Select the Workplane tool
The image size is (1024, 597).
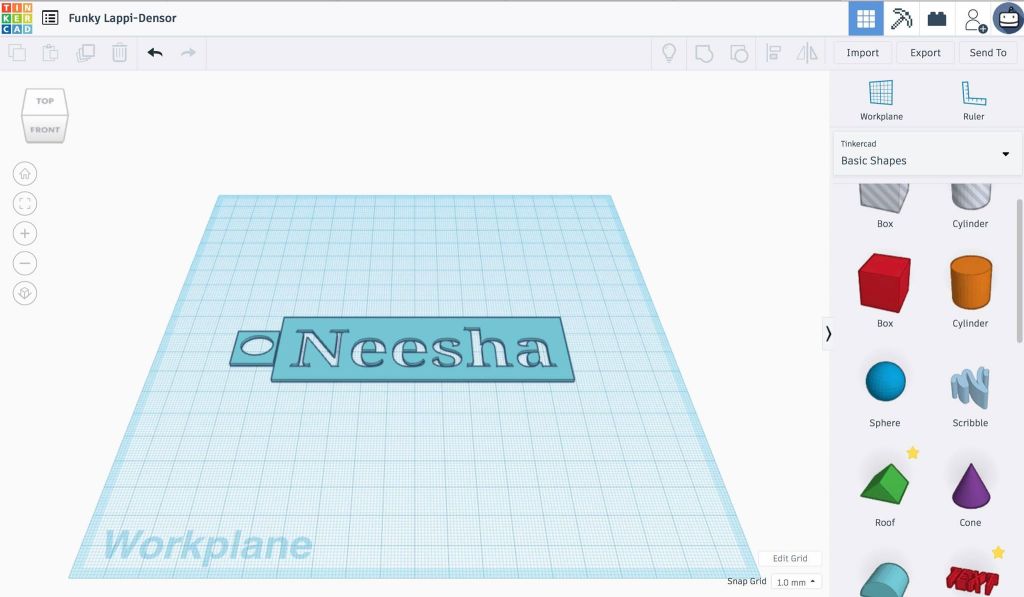(x=881, y=101)
